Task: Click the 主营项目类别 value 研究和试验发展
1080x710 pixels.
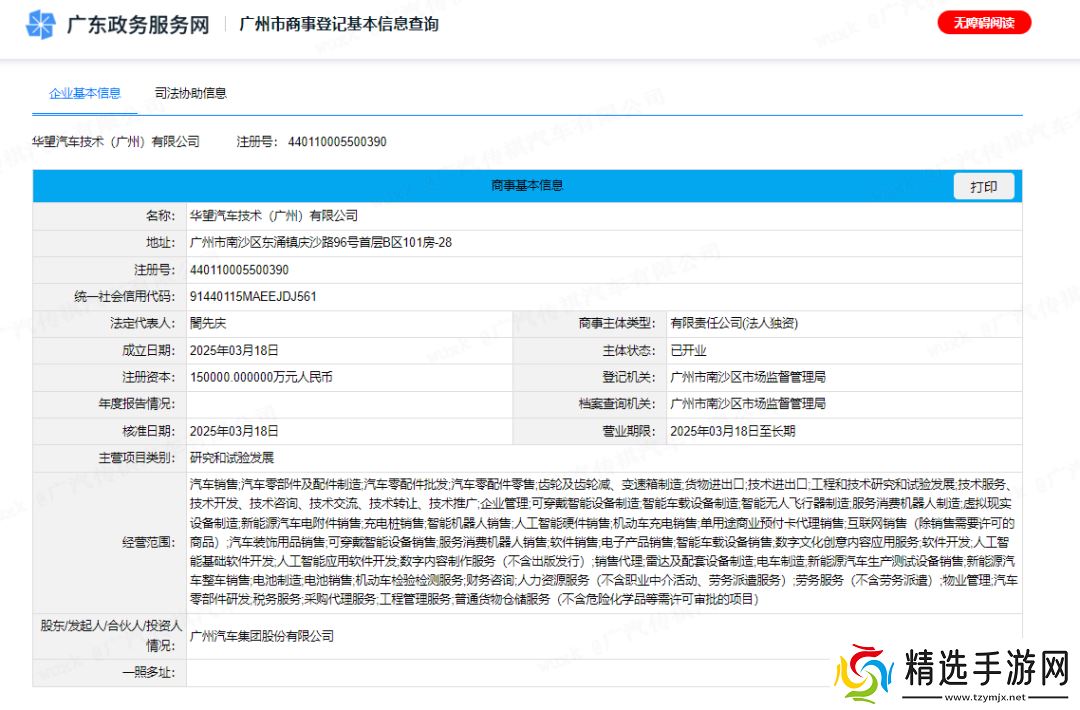Action: (x=231, y=459)
